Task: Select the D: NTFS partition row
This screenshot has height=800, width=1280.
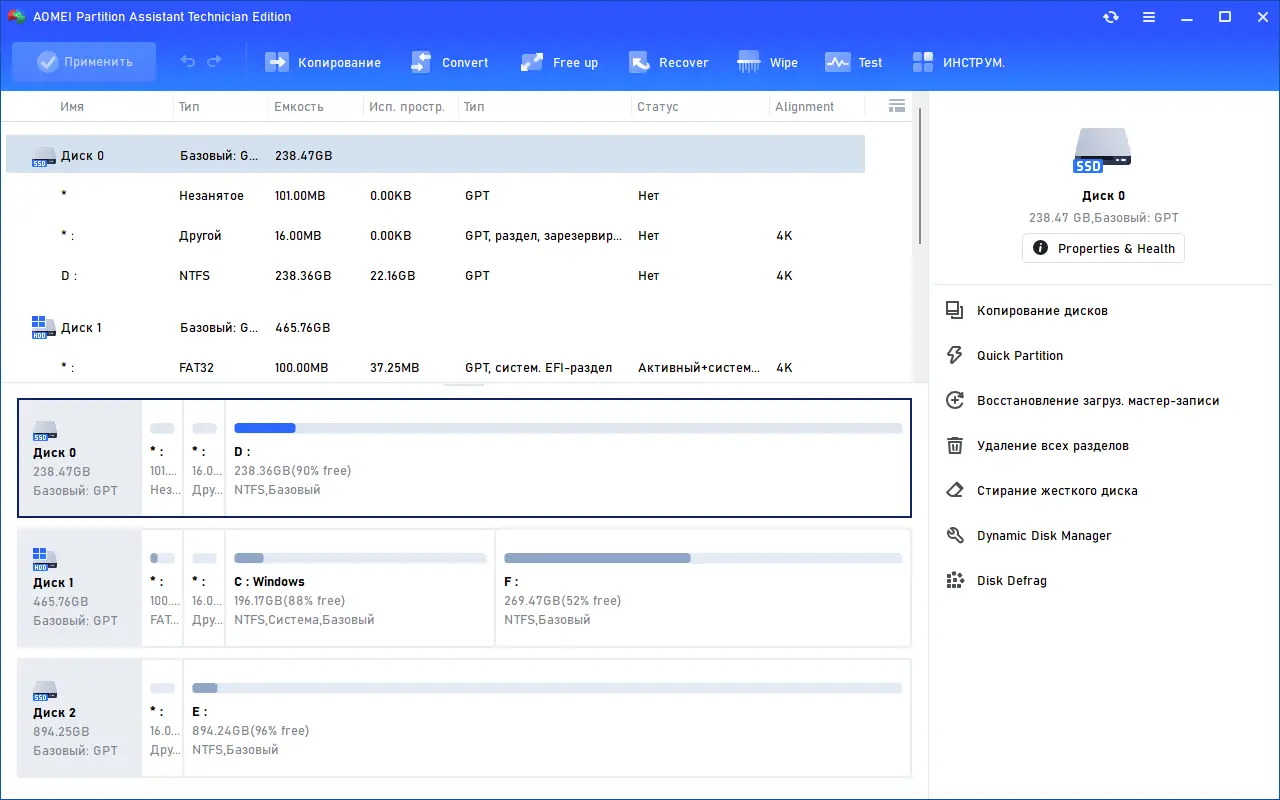Action: click(x=436, y=276)
